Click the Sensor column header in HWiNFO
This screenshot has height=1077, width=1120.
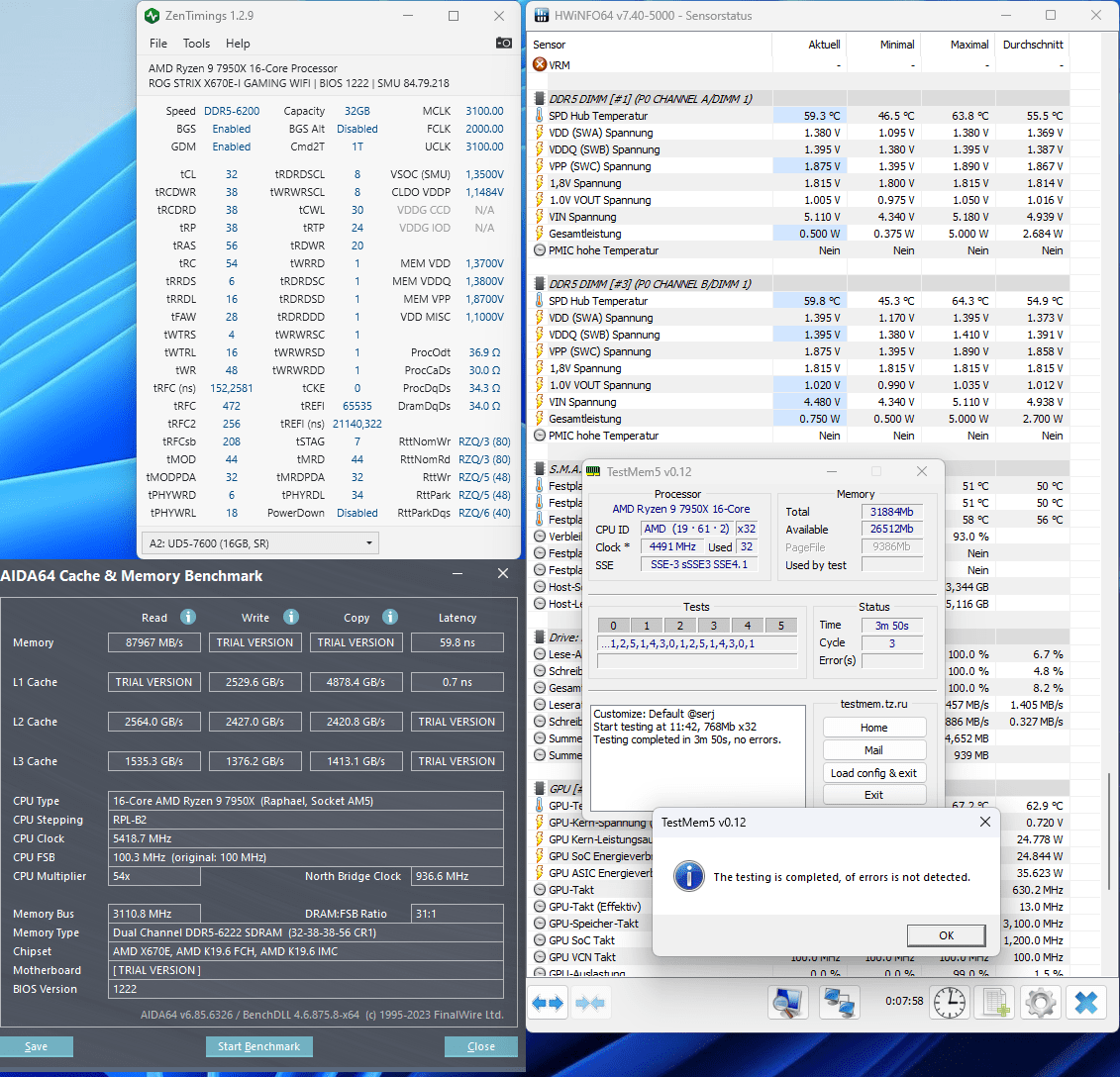click(549, 45)
